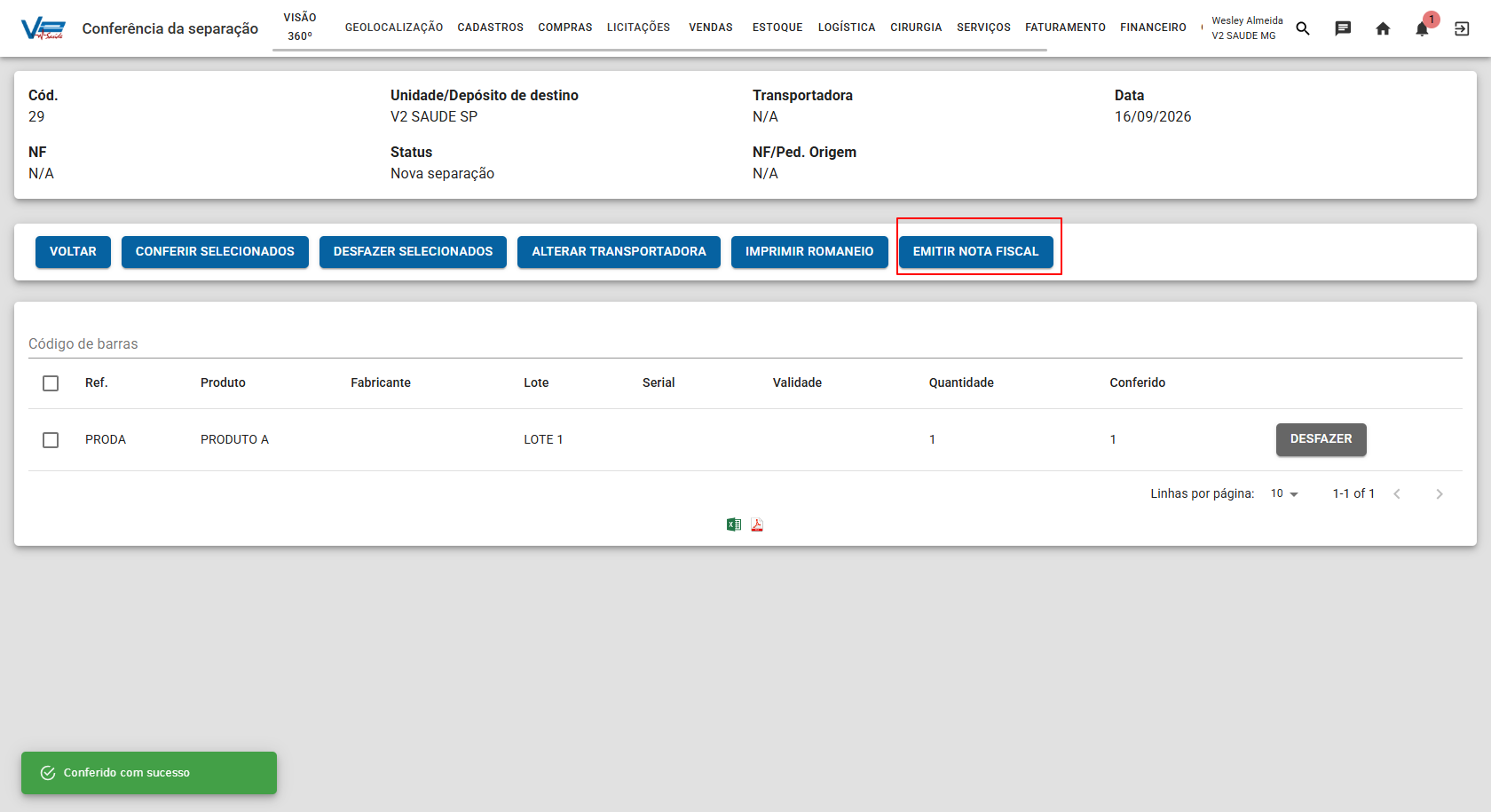
Task: Open the LOGÍSTICA menu
Action: pos(847,28)
